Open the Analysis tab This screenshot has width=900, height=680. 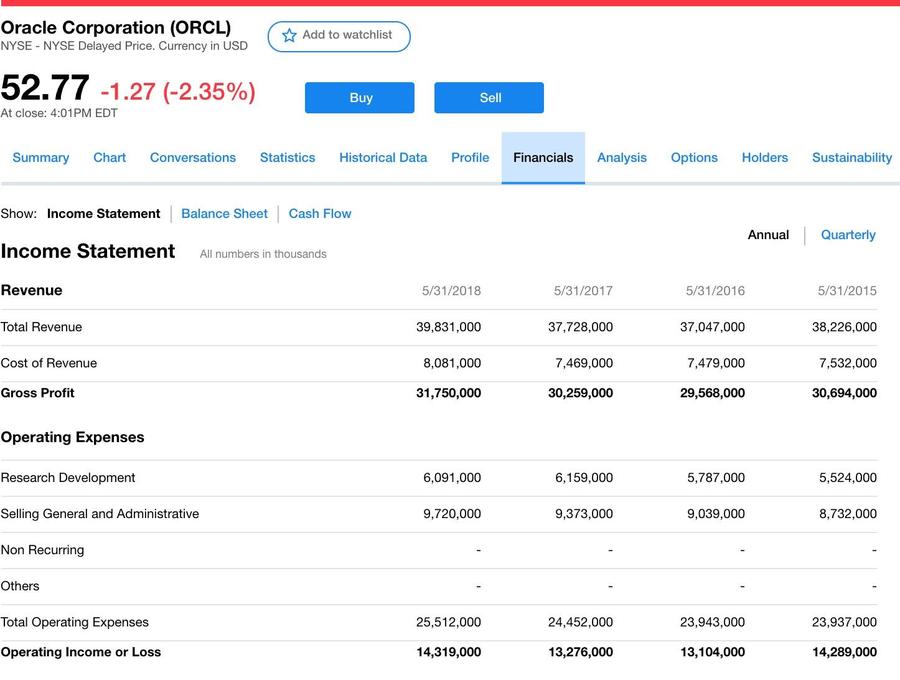point(622,158)
